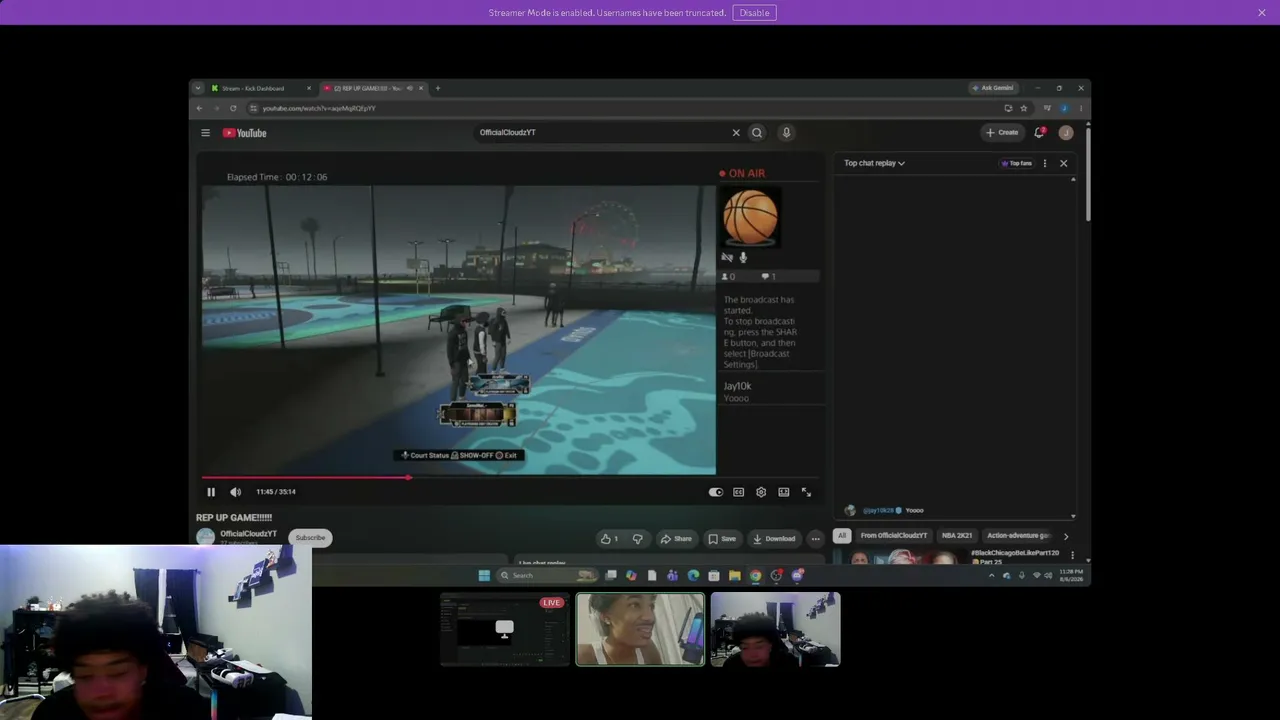Toggle closed captions on the video
The height and width of the screenshot is (720, 1280).
[739, 492]
